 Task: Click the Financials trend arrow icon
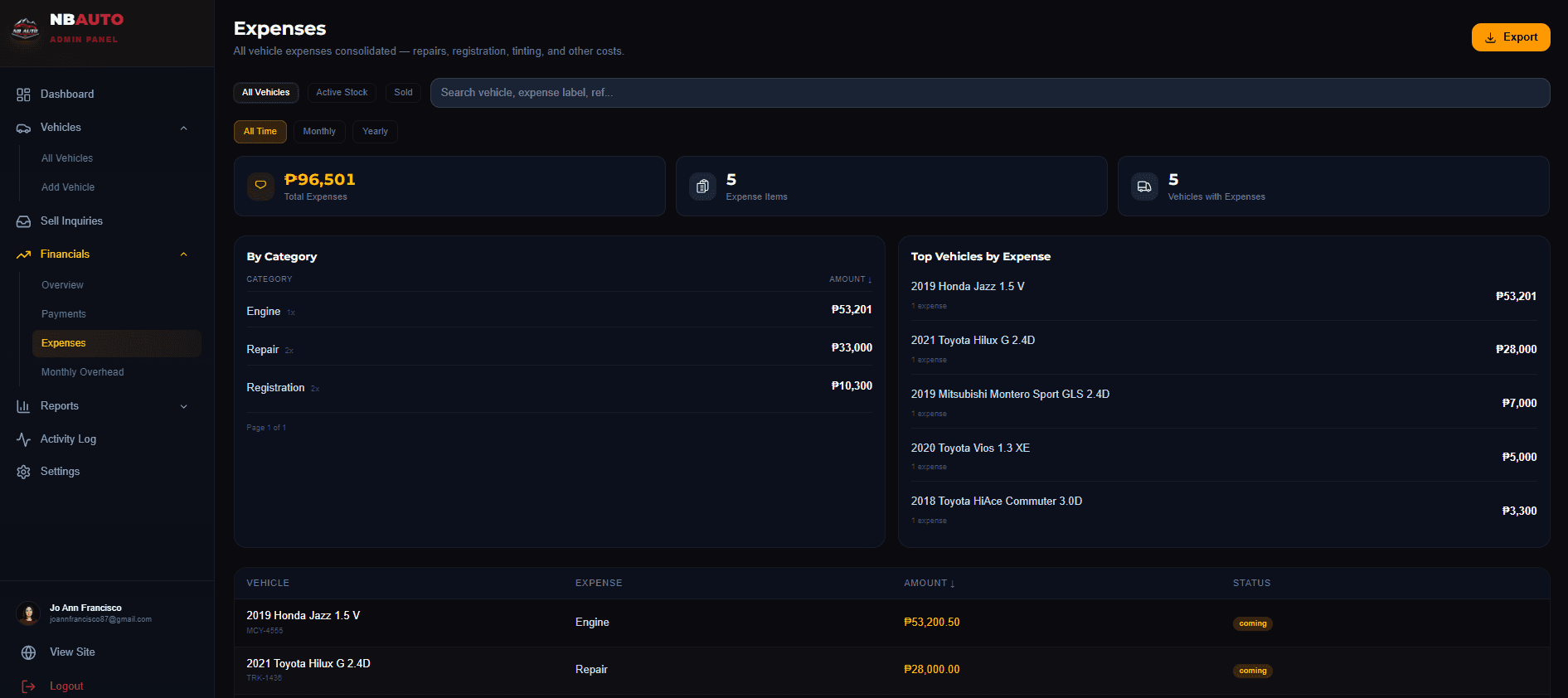coord(23,254)
